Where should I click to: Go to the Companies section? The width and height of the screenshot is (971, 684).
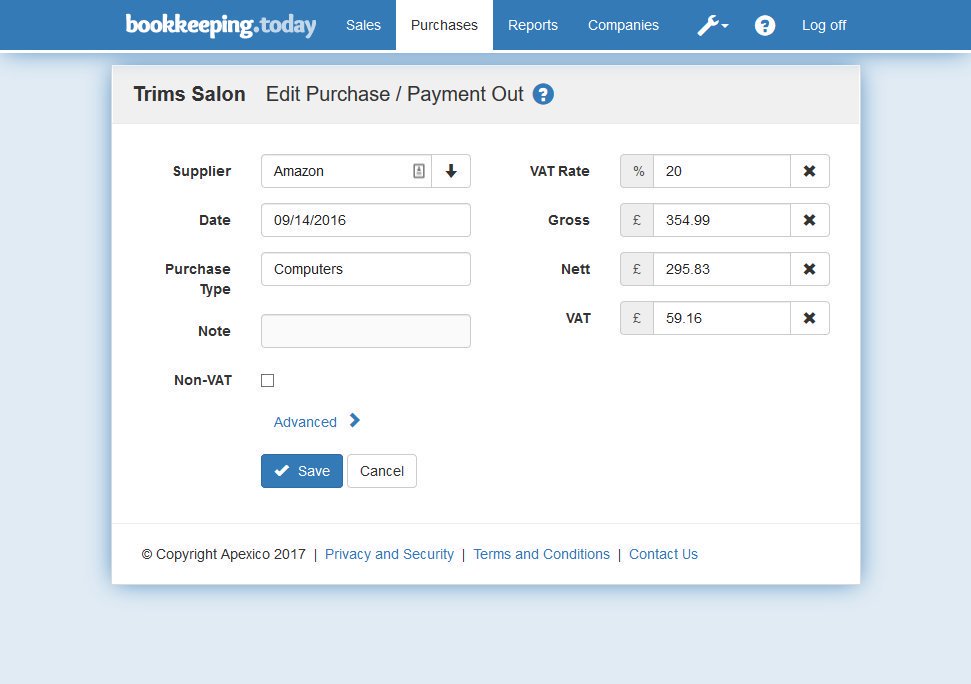[x=623, y=25]
